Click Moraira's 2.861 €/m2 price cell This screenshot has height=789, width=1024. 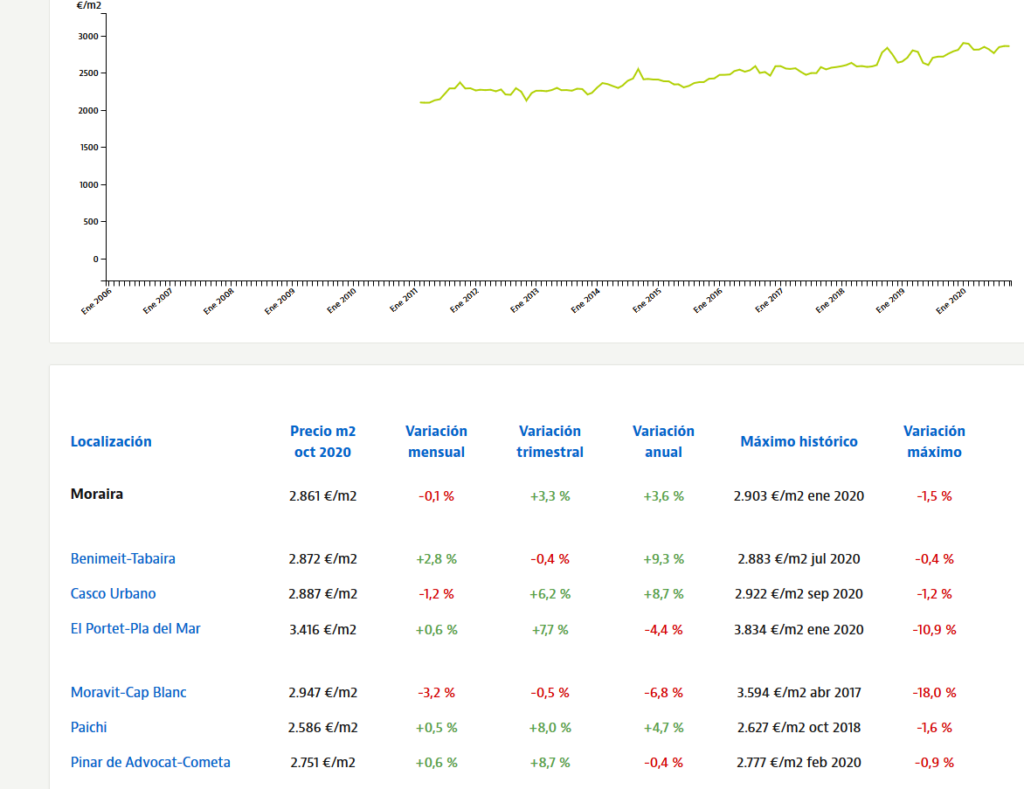pos(322,496)
